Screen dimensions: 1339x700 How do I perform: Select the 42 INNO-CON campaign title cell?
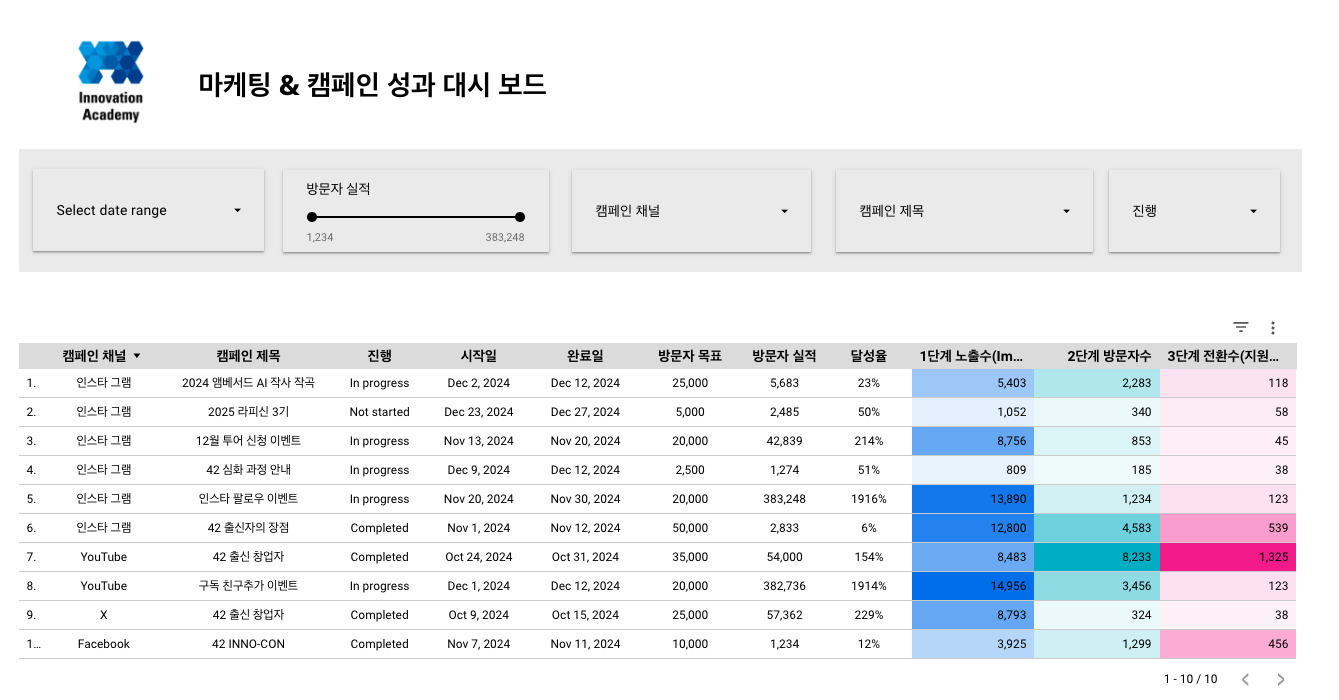248,644
